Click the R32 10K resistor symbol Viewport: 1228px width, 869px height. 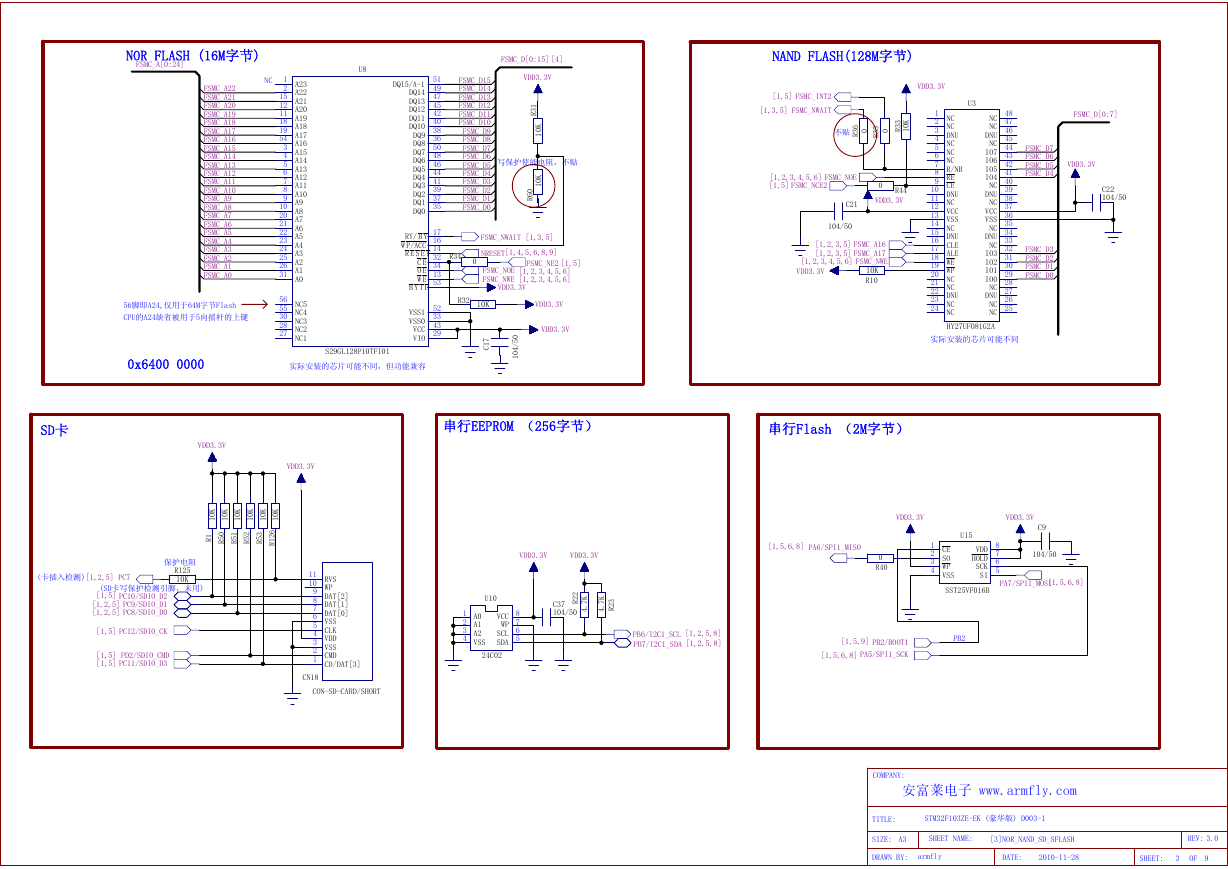pyautogui.click(x=484, y=304)
